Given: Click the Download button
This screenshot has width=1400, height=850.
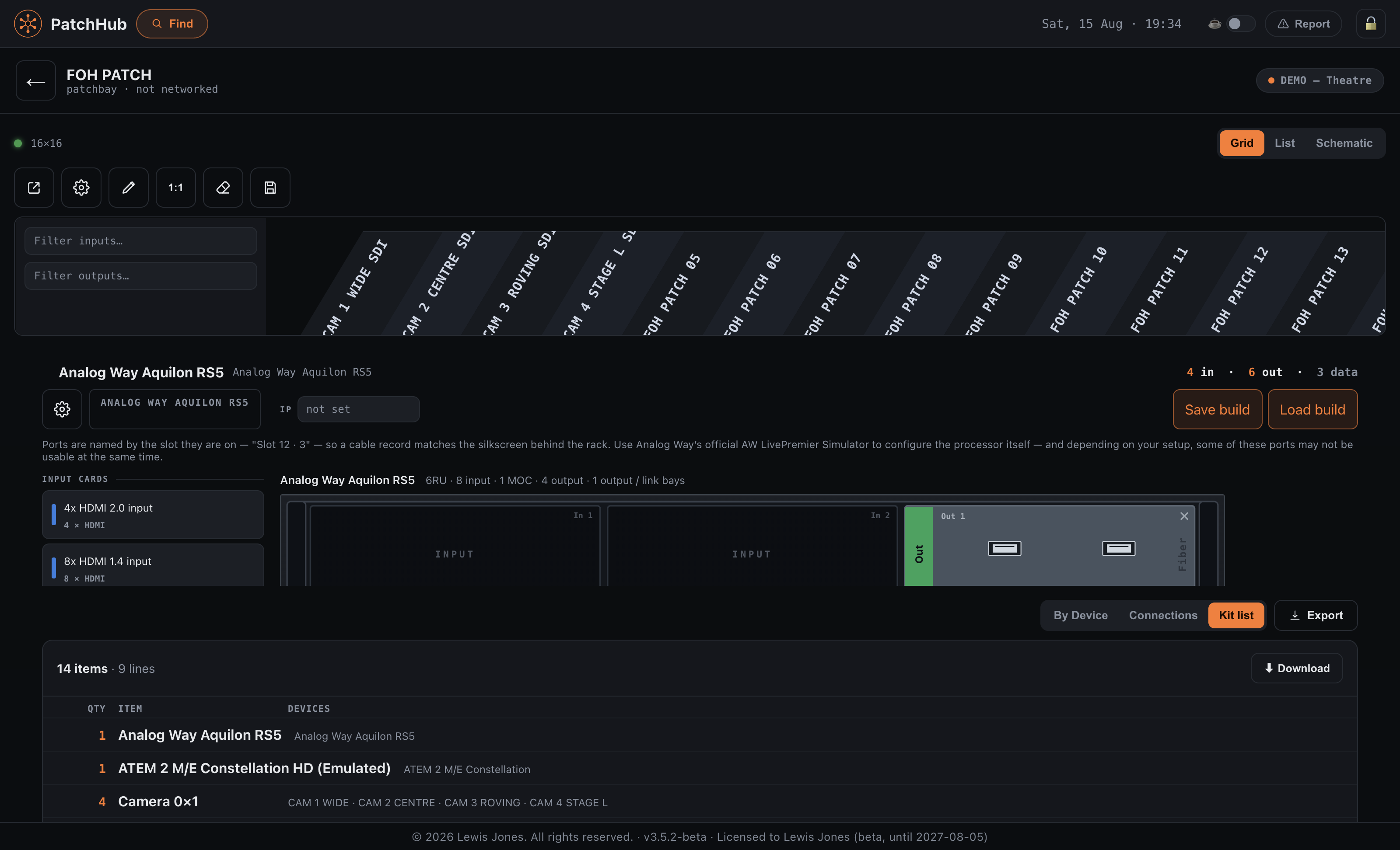Looking at the screenshot, I should pyautogui.click(x=1297, y=668).
